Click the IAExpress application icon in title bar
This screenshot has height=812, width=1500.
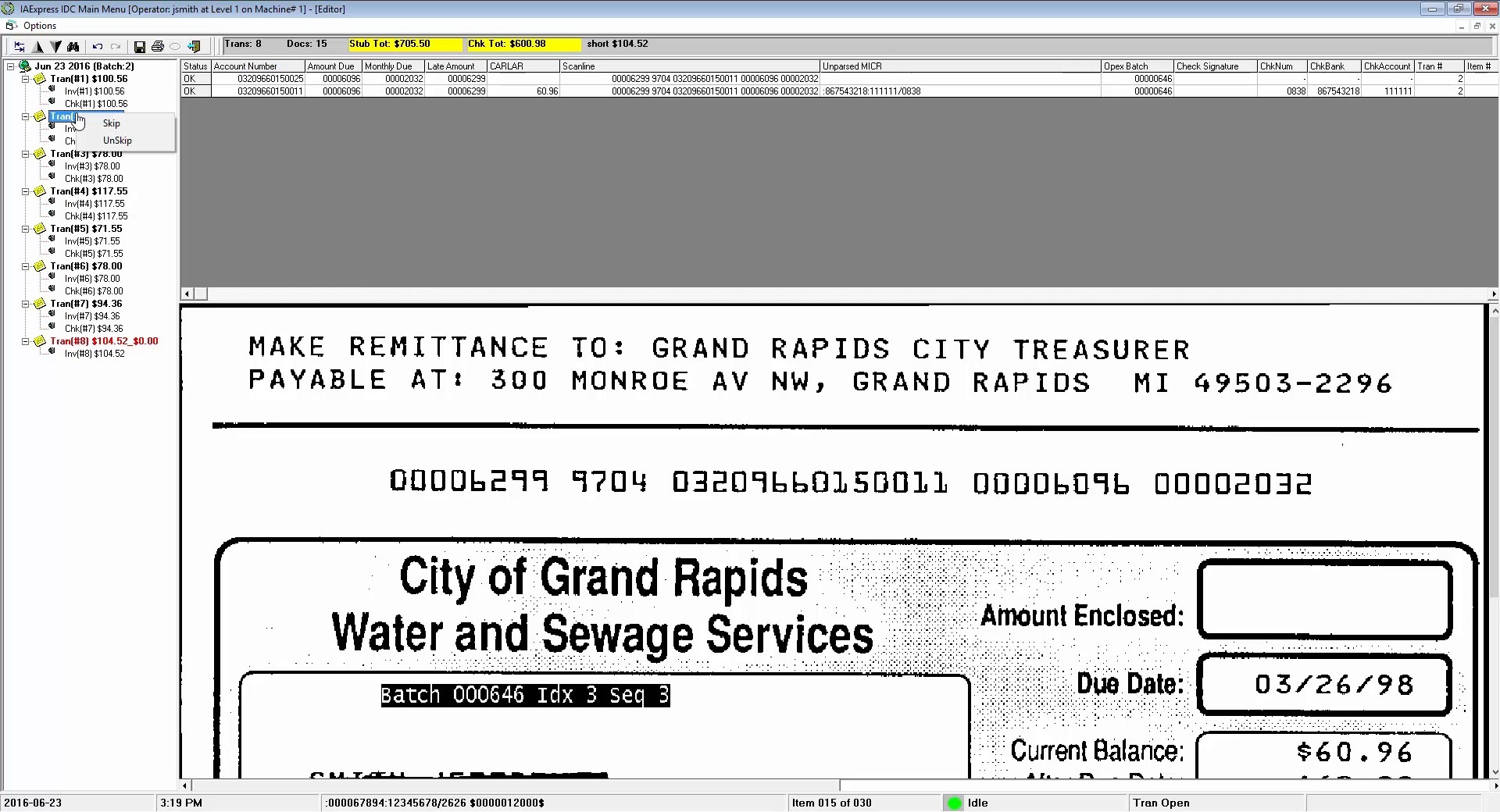point(9,9)
